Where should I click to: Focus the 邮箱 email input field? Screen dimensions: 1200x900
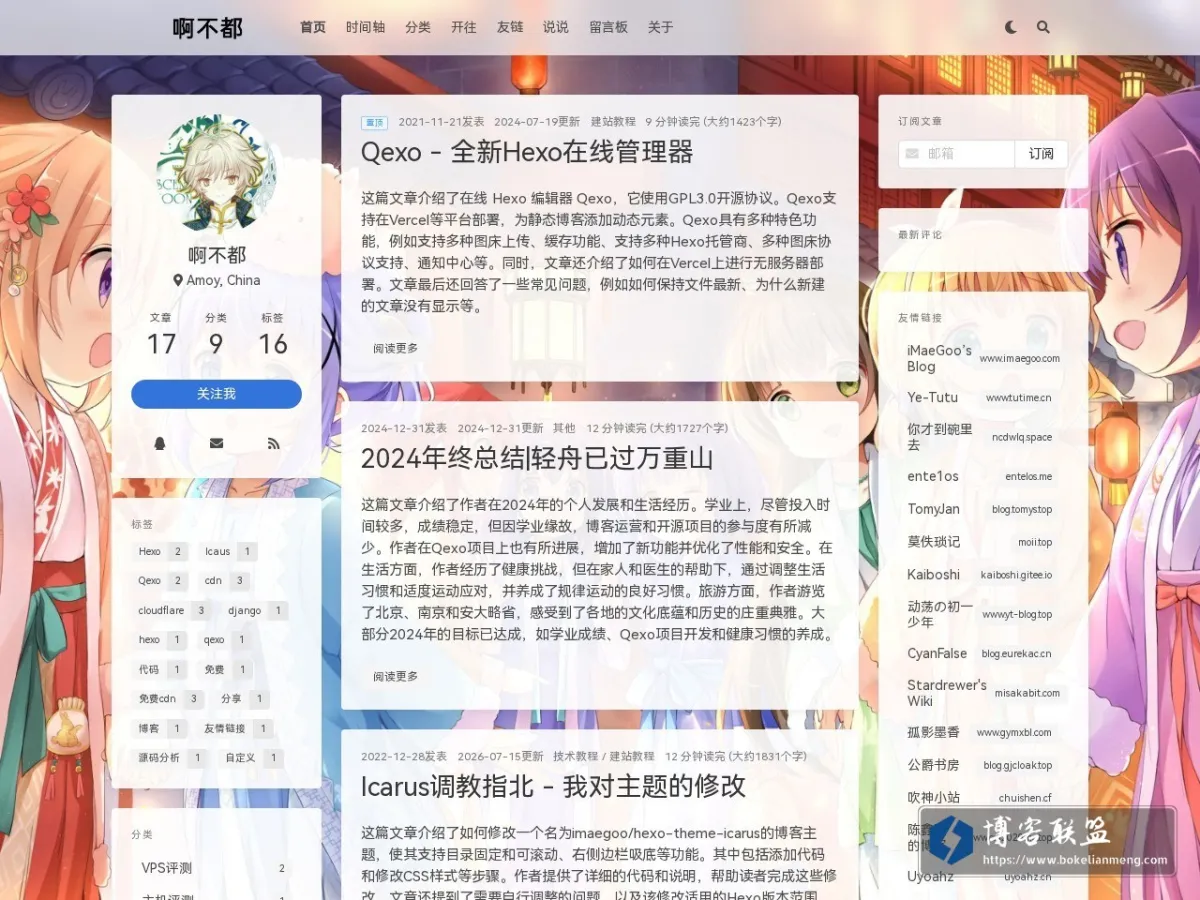coord(957,154)
